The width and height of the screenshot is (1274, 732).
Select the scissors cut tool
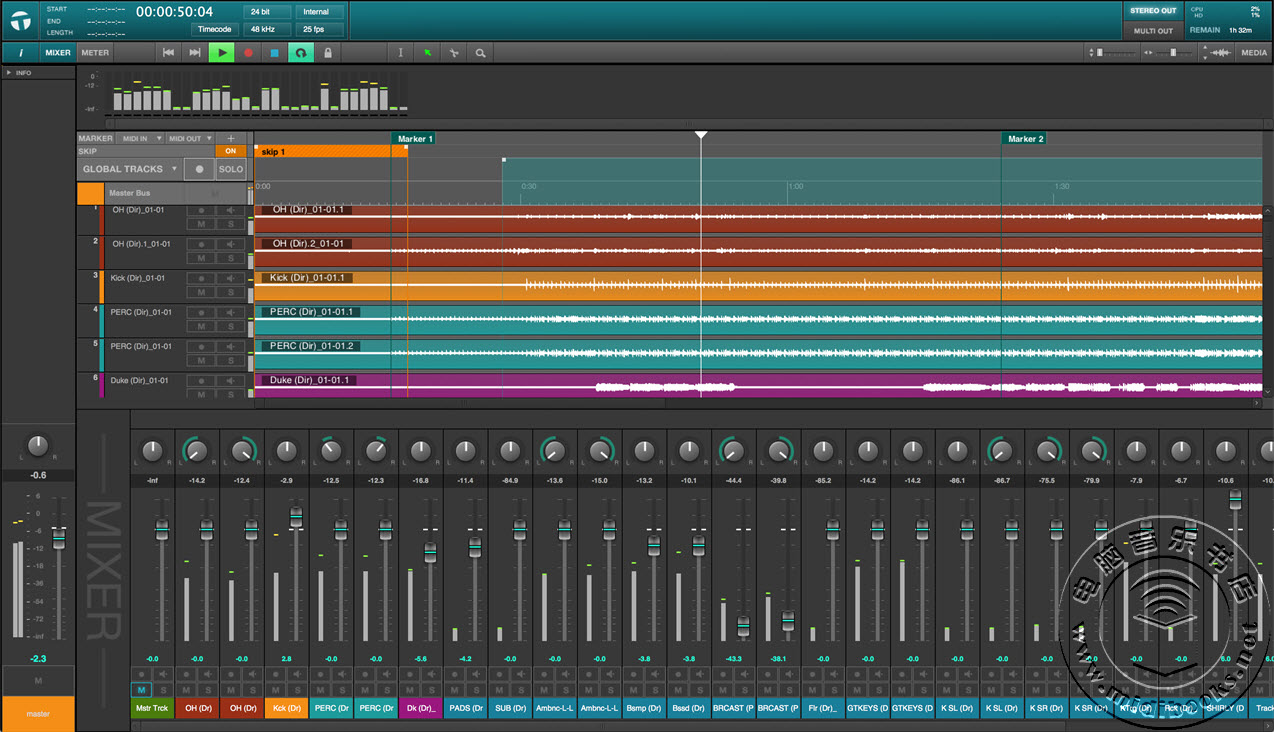[454, 53]
